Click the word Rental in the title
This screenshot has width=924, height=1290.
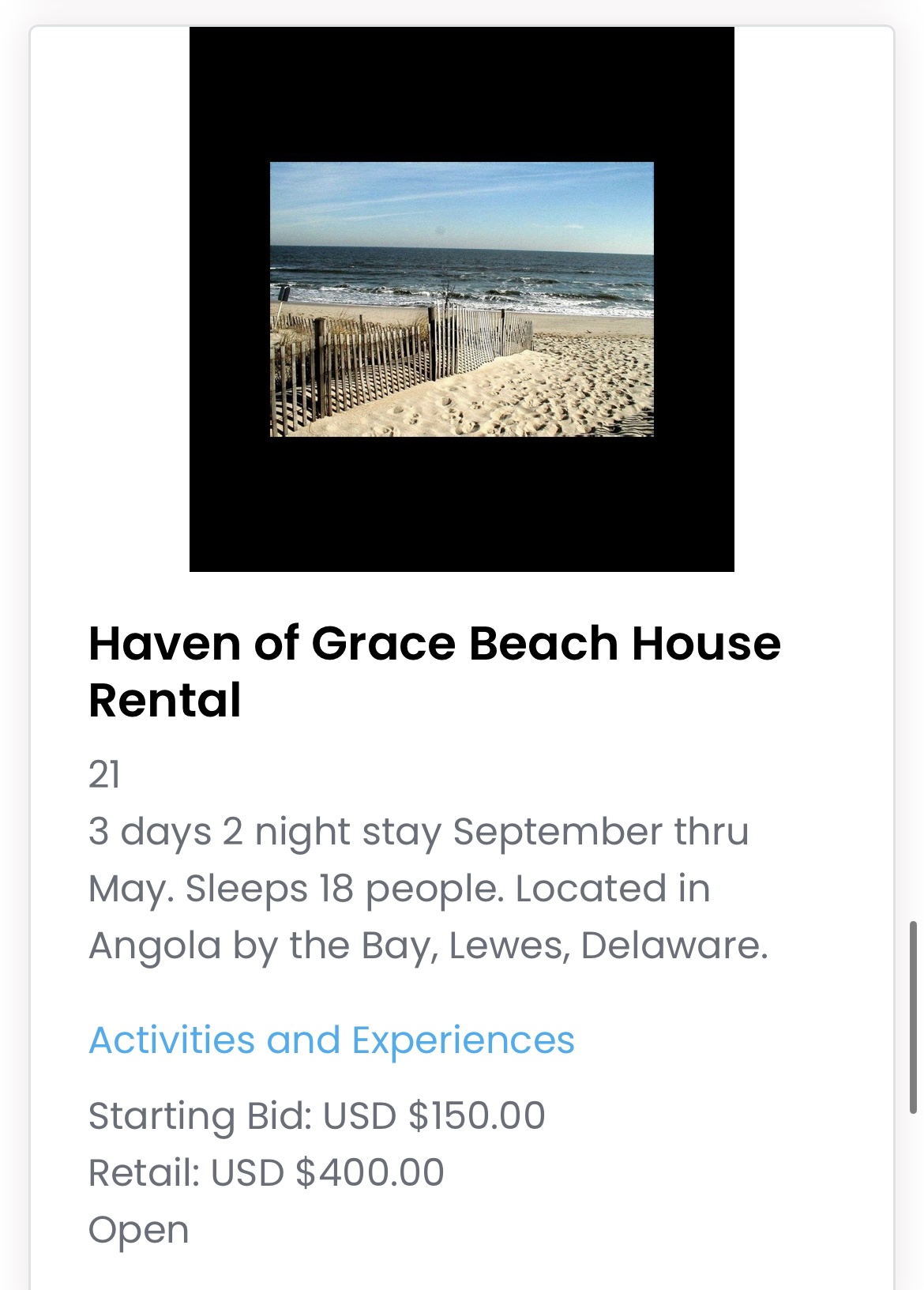[x=164, y=700]
